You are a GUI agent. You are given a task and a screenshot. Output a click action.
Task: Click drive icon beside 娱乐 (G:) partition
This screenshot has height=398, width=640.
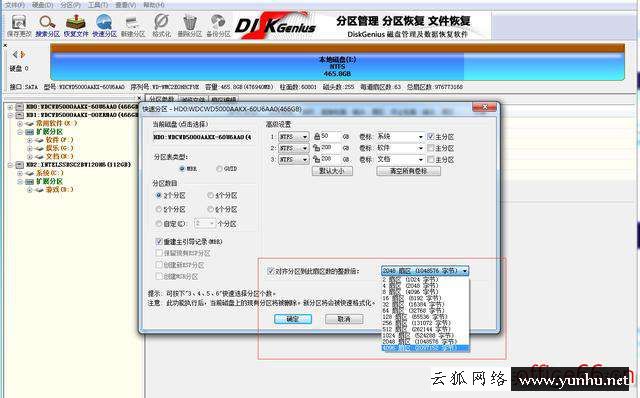tap(39, 148)
